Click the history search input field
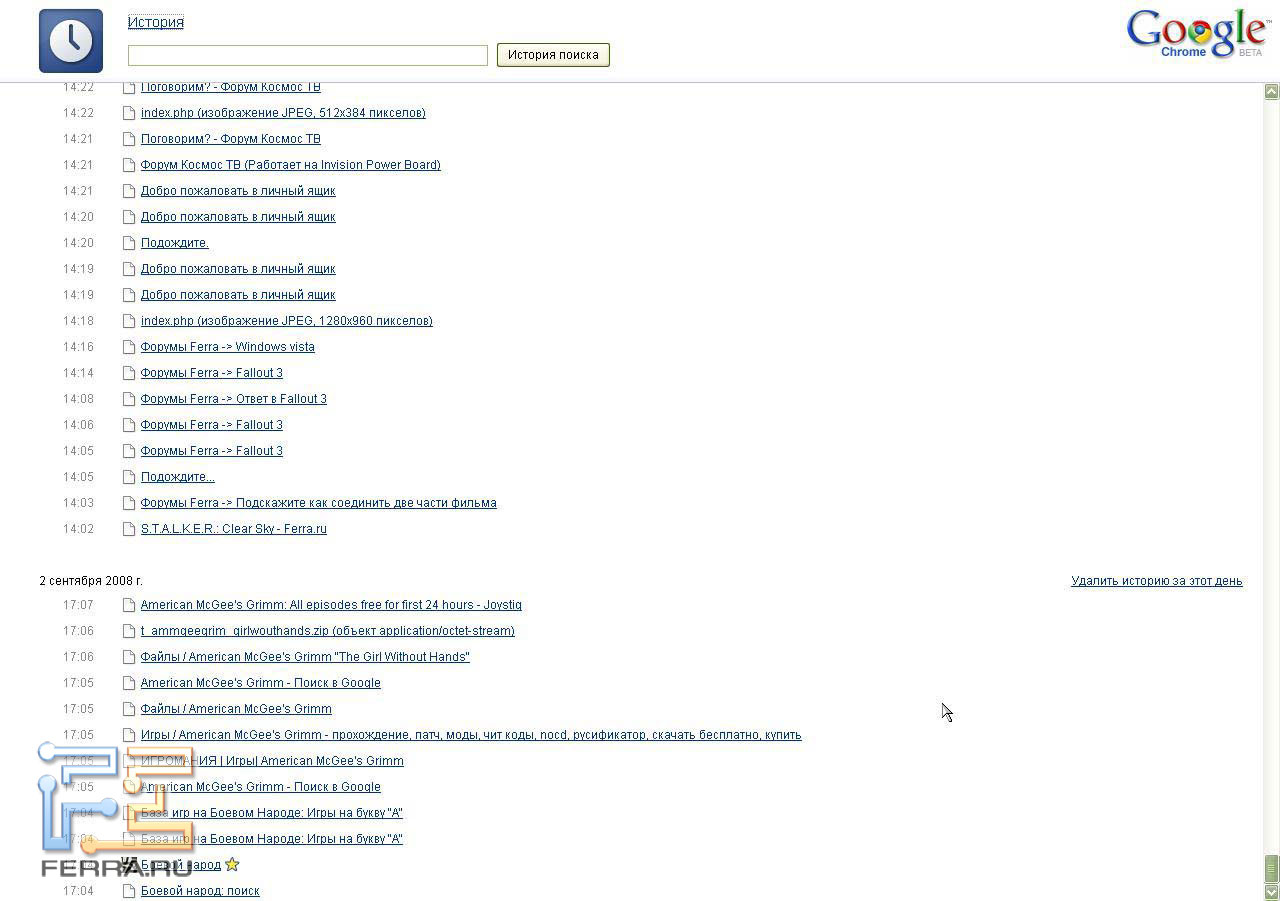This screenshot has height=901, width=1280. (x=308, y=55)
